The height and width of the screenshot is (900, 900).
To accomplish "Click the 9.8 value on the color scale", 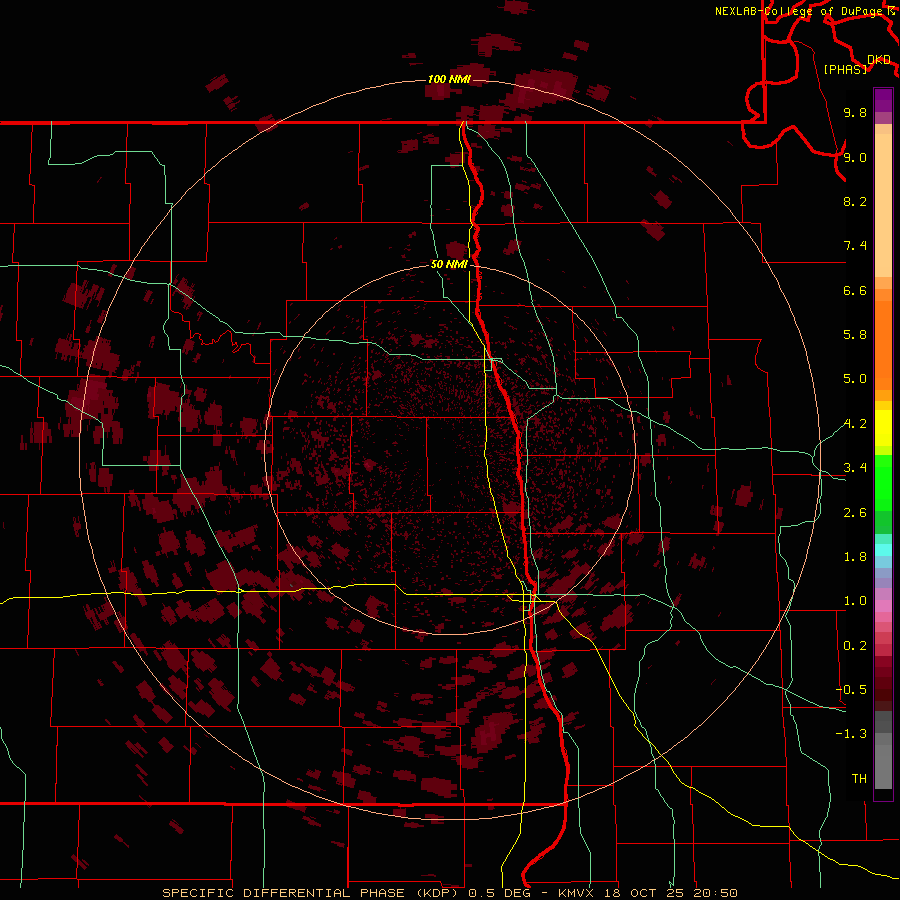I will 855,112.
